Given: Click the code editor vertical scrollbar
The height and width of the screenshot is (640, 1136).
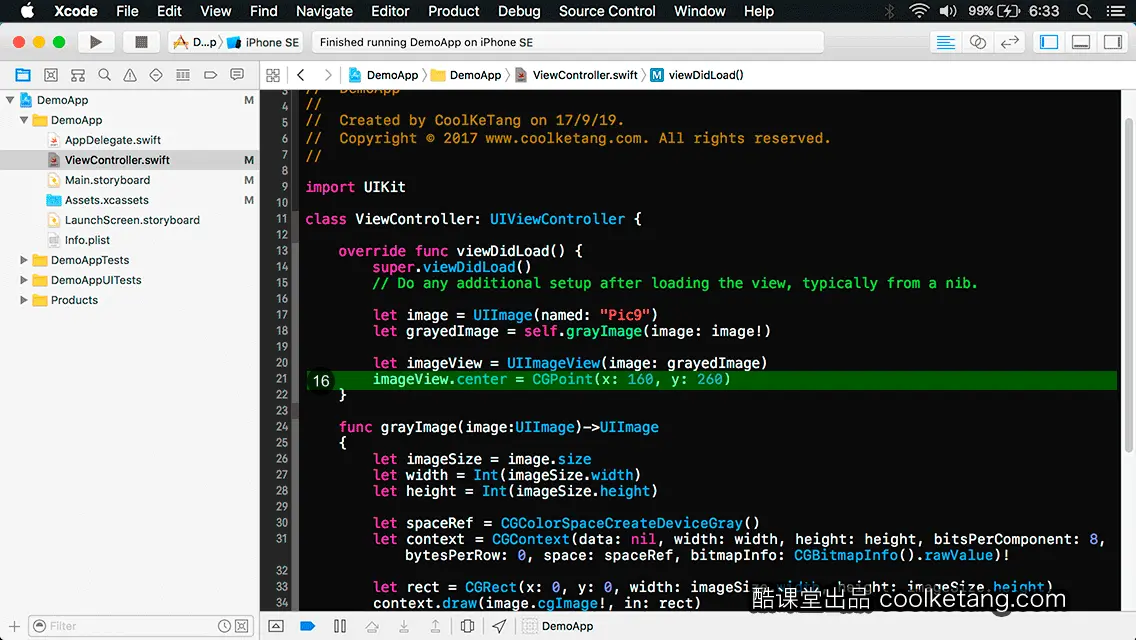Looking at the screenshot, I should 1129,285.
